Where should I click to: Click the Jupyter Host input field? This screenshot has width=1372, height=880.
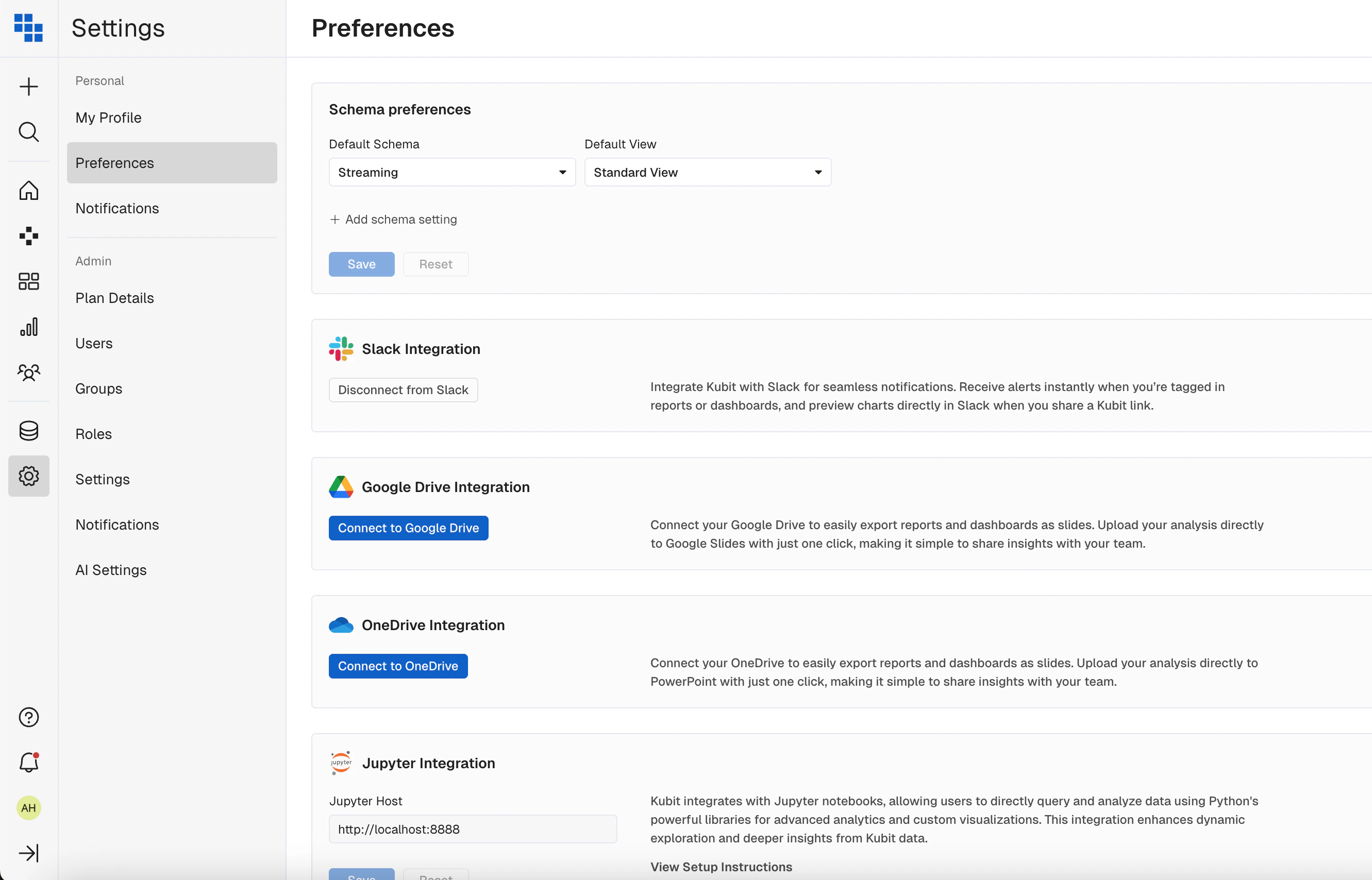(472, 829)
